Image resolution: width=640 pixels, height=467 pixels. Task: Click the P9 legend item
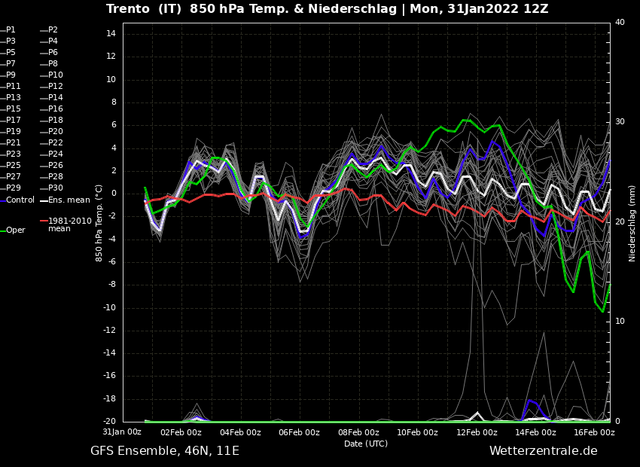coord(8,75)
